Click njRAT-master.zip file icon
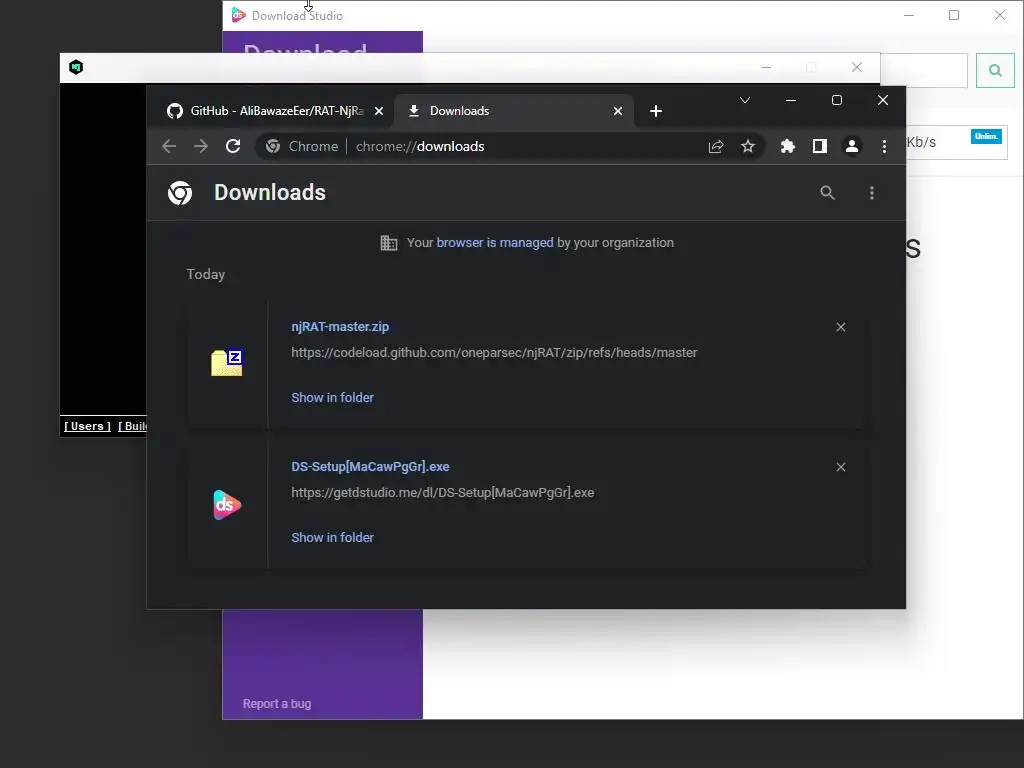 click(227, 362)
